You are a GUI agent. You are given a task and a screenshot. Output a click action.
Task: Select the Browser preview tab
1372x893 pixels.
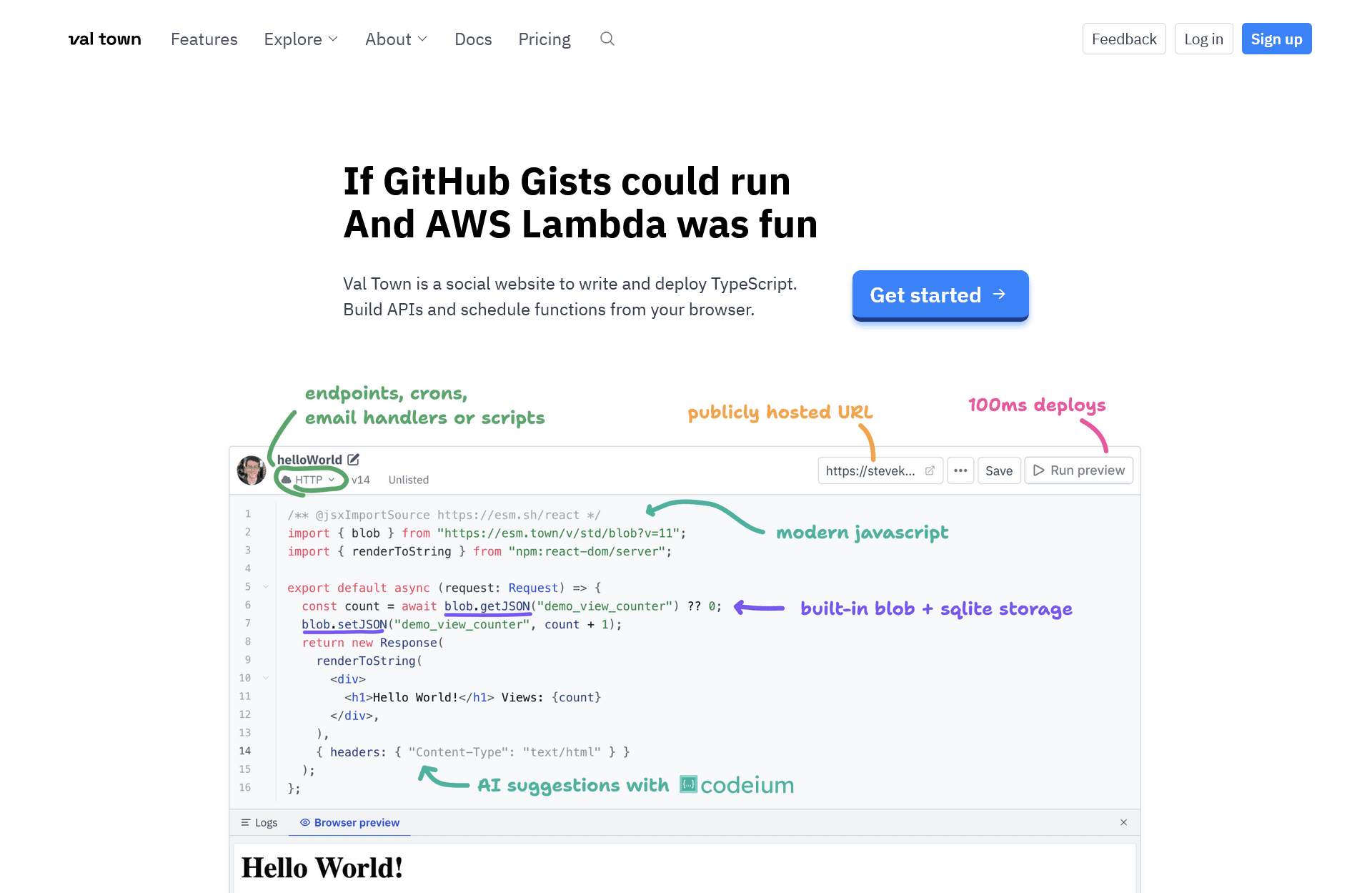point(349,822)
